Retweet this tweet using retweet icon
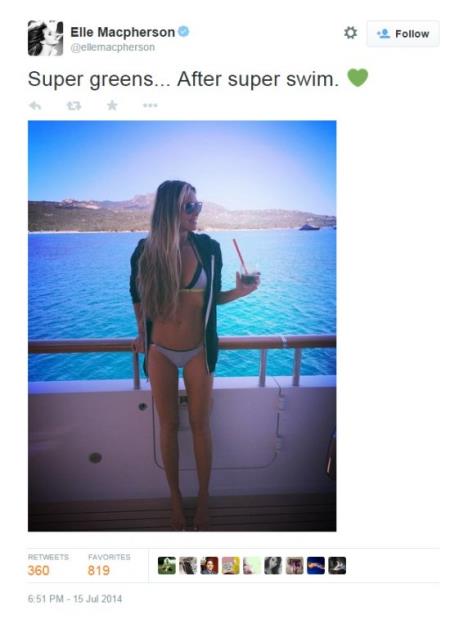The height and width of the screenshot is (628, 468). point(74,106)
